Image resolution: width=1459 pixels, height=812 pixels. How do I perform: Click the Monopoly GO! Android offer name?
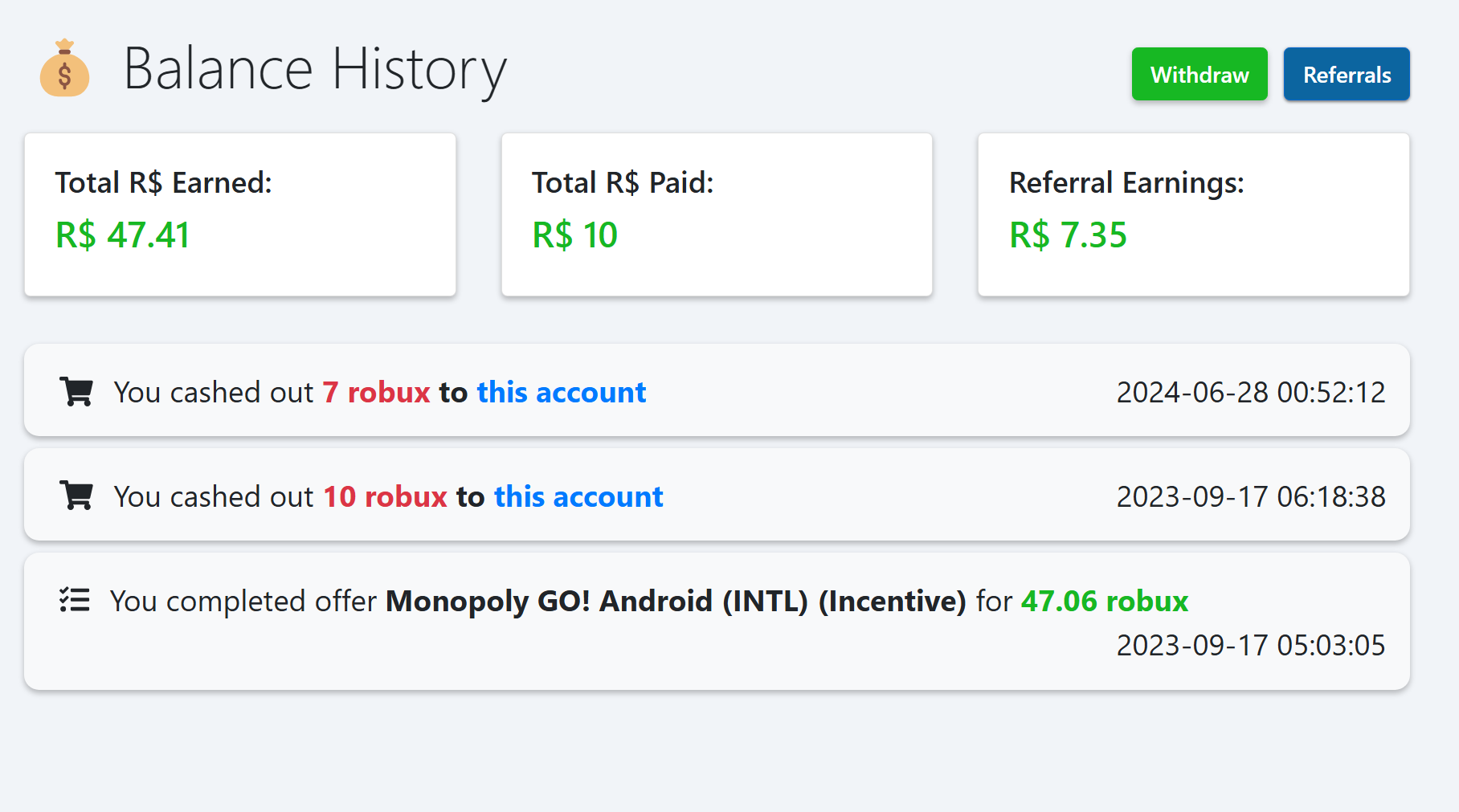pos(676,601)
